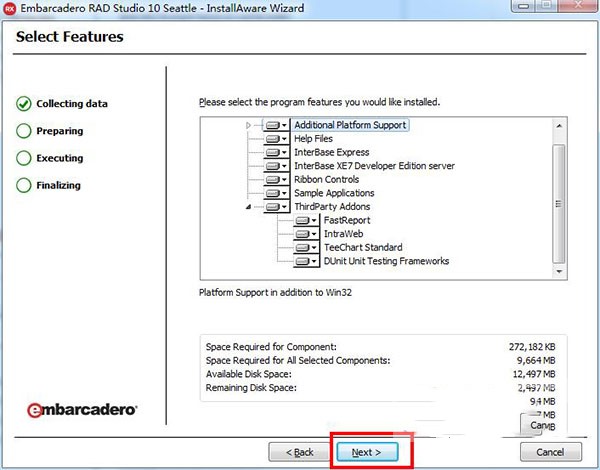Click the Embarcadero RX title bar icon
600x470 pixels.
(11, 9)
